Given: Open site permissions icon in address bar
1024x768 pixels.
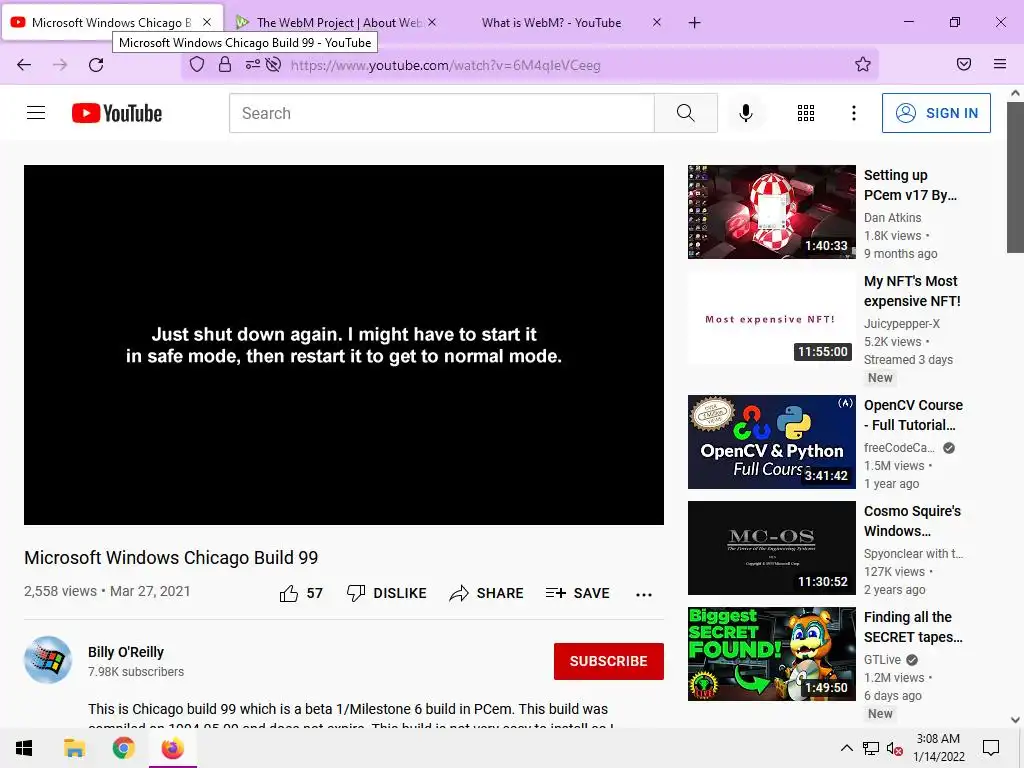Looking at the screenshot, I should [252, 64].
